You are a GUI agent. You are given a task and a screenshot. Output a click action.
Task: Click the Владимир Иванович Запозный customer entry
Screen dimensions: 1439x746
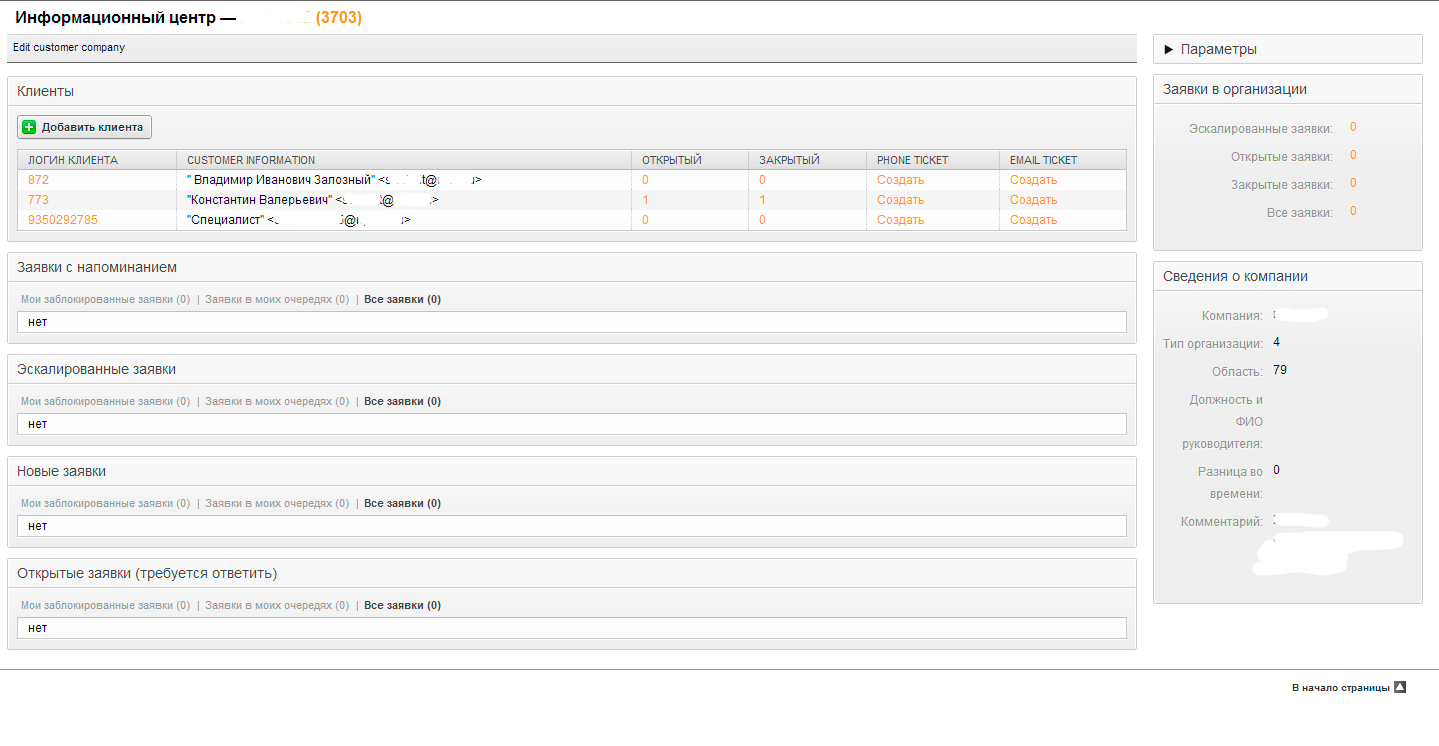tap(334, 180)
